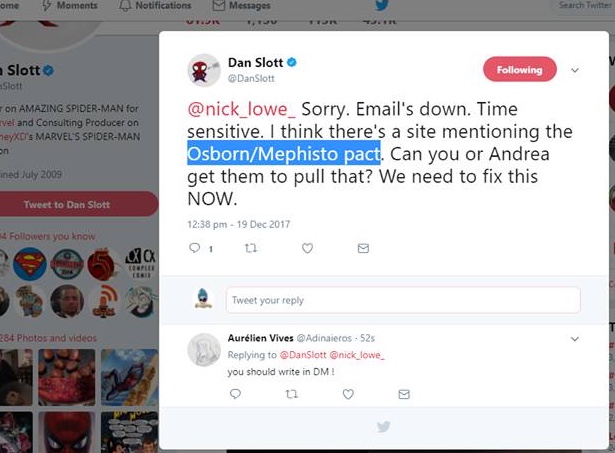Open the dropdown arrow on Aurélien Vives' reply

[575, 339]
